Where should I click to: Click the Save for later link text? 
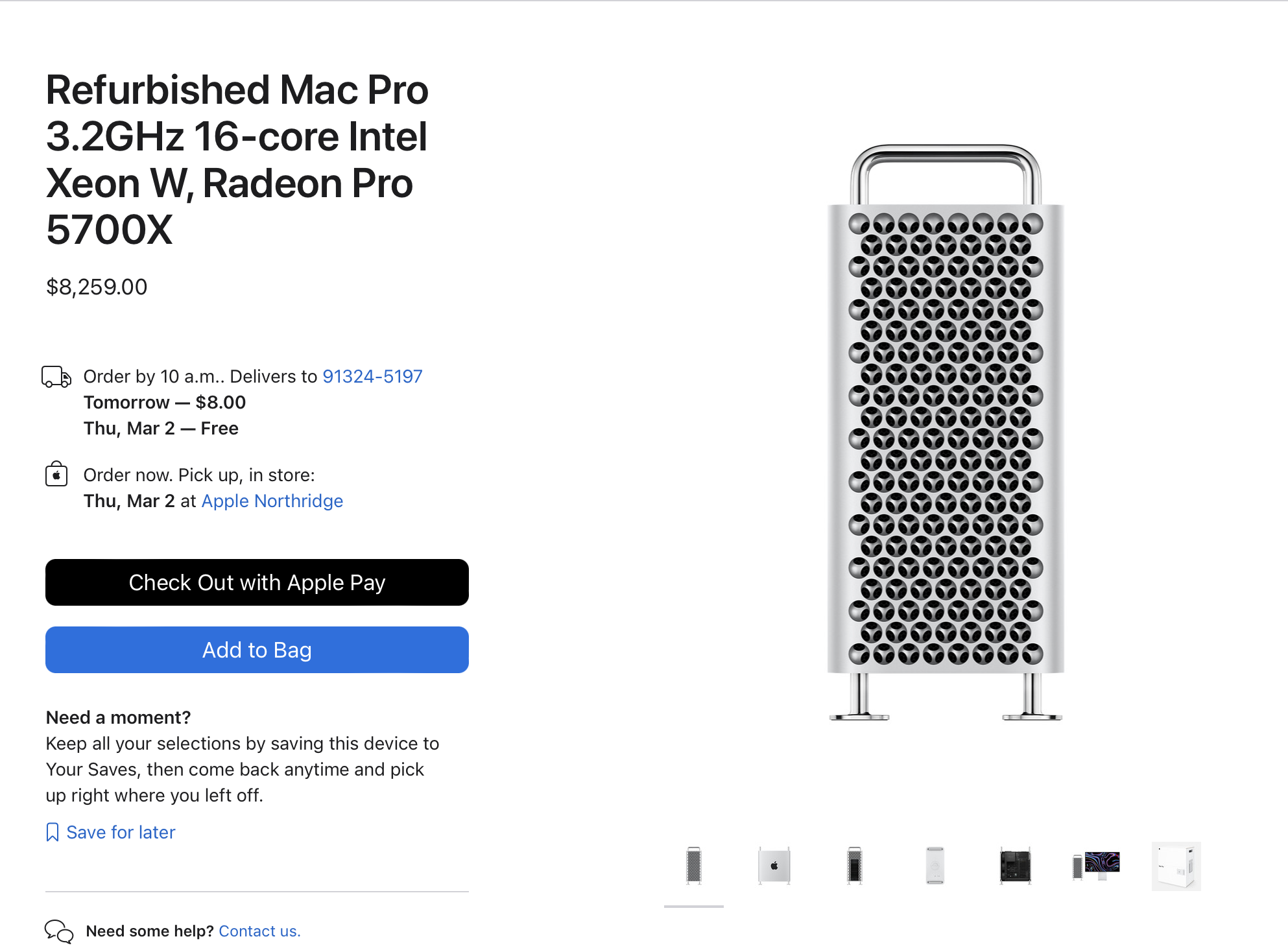tap(121, 832)
